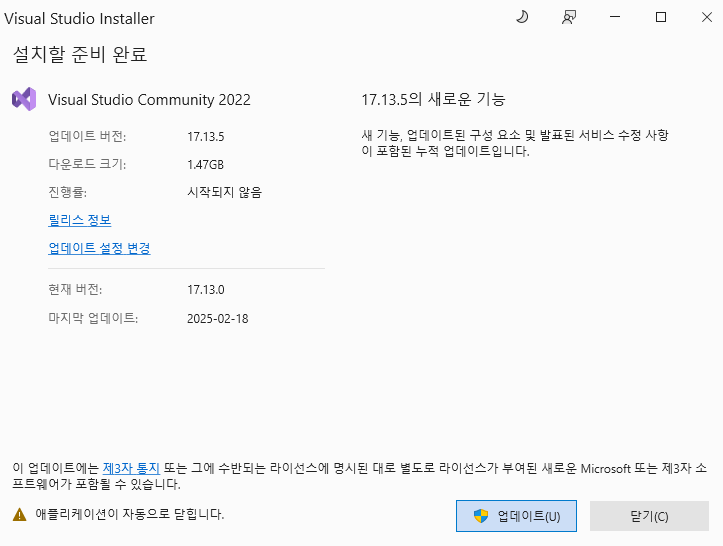Open the 업데이트 설정 변경 link

point(100,248)
